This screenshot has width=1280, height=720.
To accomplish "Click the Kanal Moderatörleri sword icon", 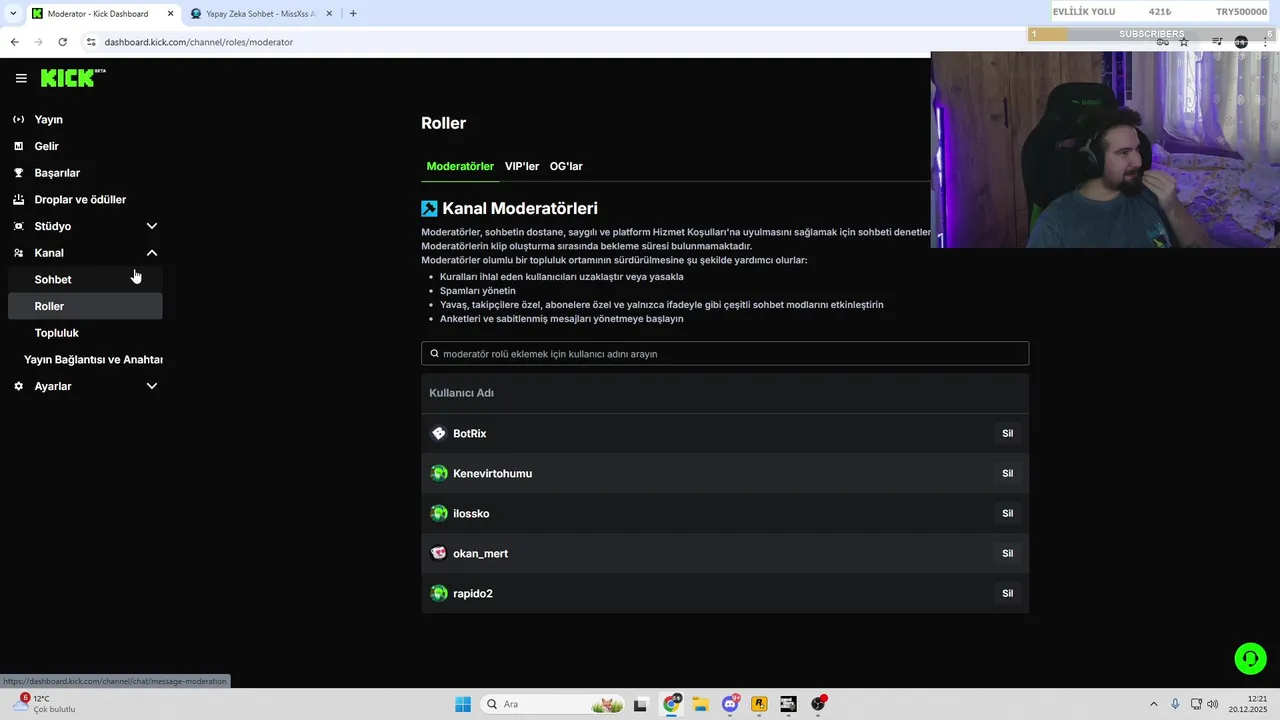I will pyautogui.click(x=429, y=208).
